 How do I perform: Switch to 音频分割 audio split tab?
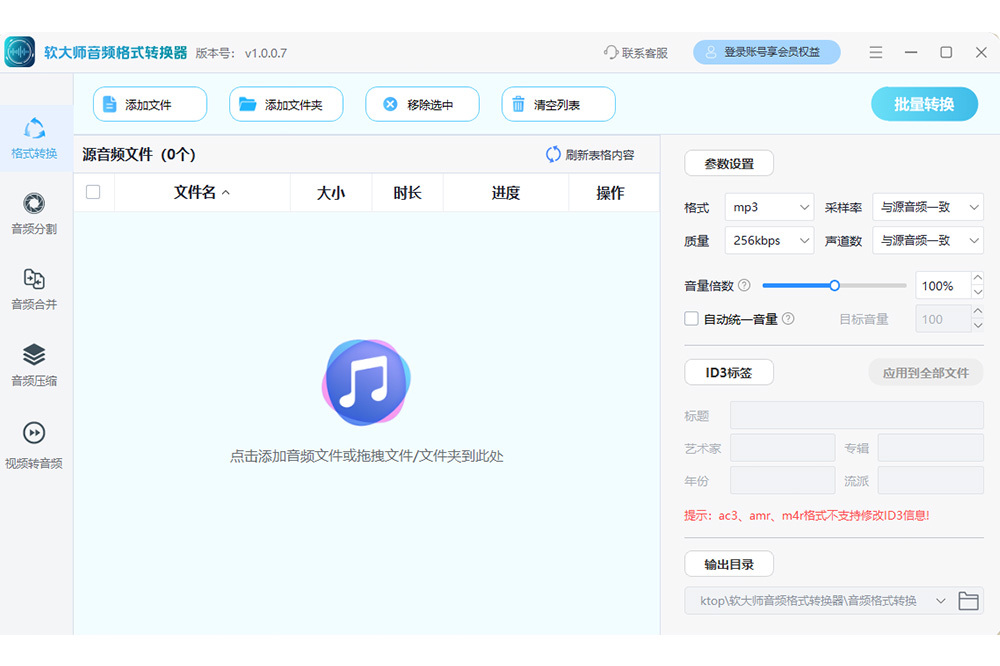pos(34,214)
